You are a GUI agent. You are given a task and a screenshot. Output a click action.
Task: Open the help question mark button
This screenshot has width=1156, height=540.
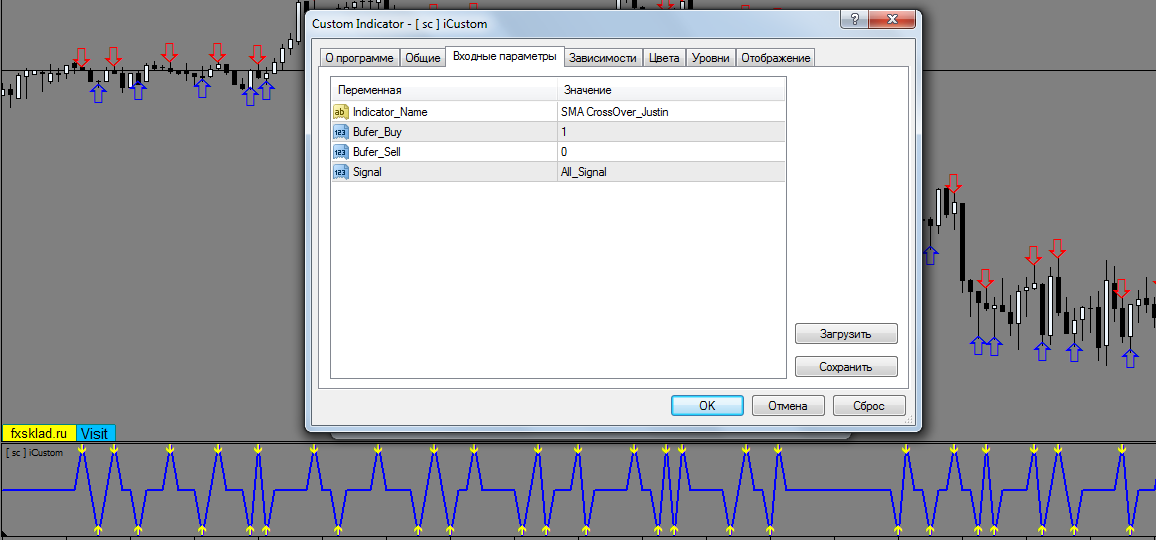point(853,19)
